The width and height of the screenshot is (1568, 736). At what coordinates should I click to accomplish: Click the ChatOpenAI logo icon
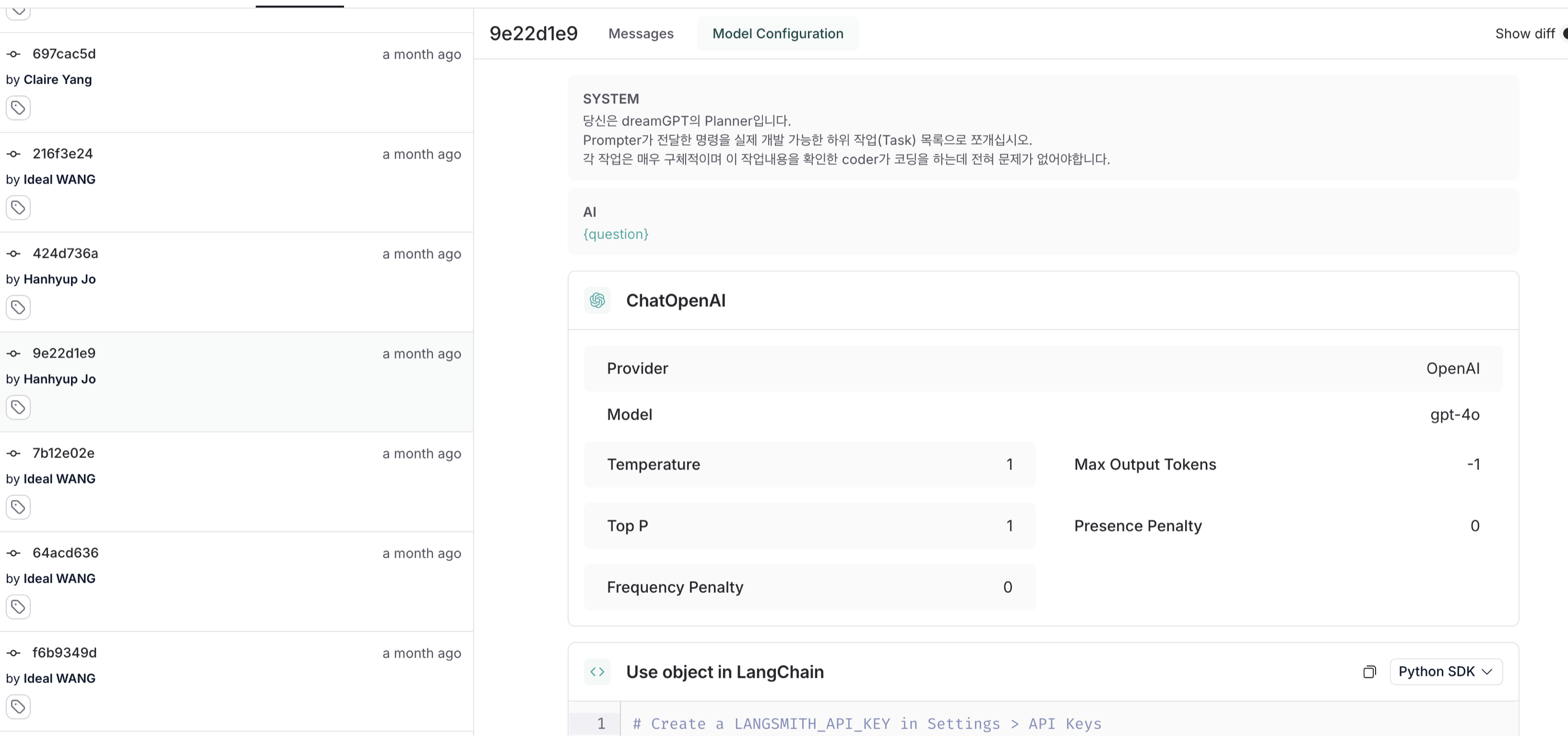pos(597,300)
